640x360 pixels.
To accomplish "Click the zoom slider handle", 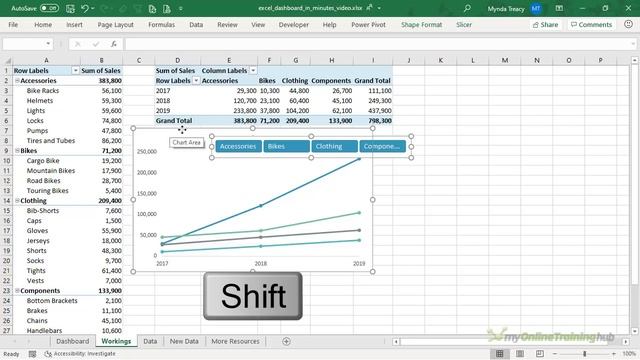I will 584,354.
